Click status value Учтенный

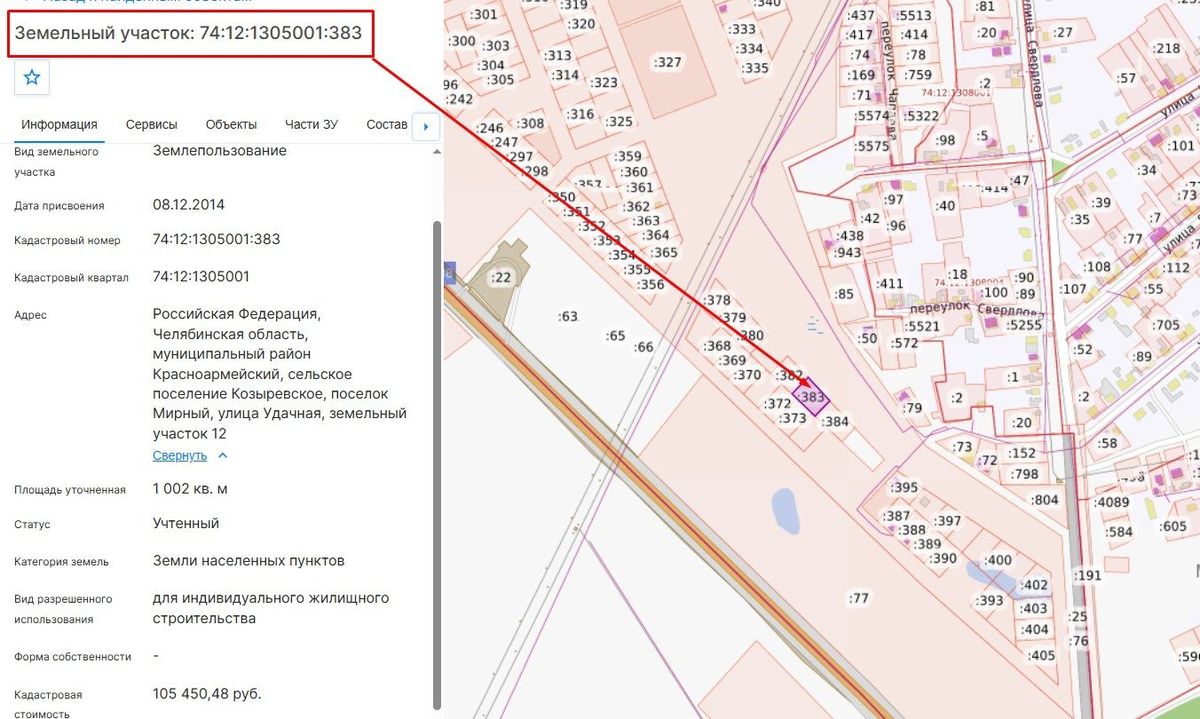click(x=186, y=524)
